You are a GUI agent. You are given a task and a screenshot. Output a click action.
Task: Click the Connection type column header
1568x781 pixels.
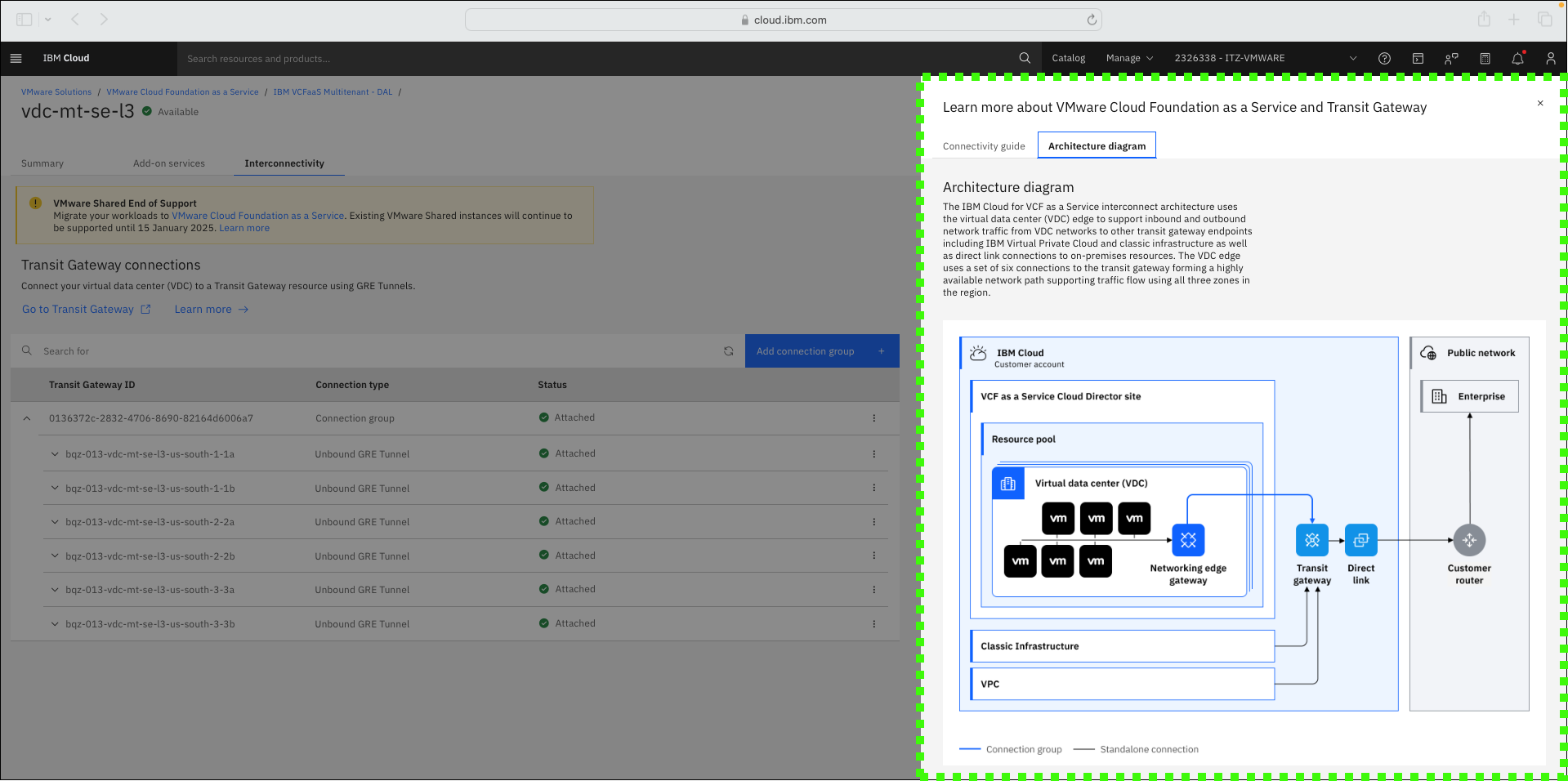[352, 385]
